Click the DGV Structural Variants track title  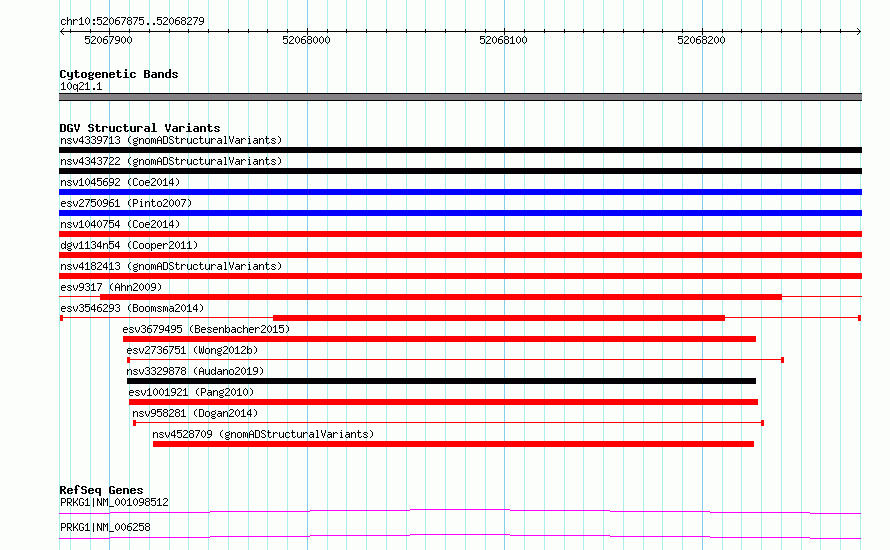[140, 128]
